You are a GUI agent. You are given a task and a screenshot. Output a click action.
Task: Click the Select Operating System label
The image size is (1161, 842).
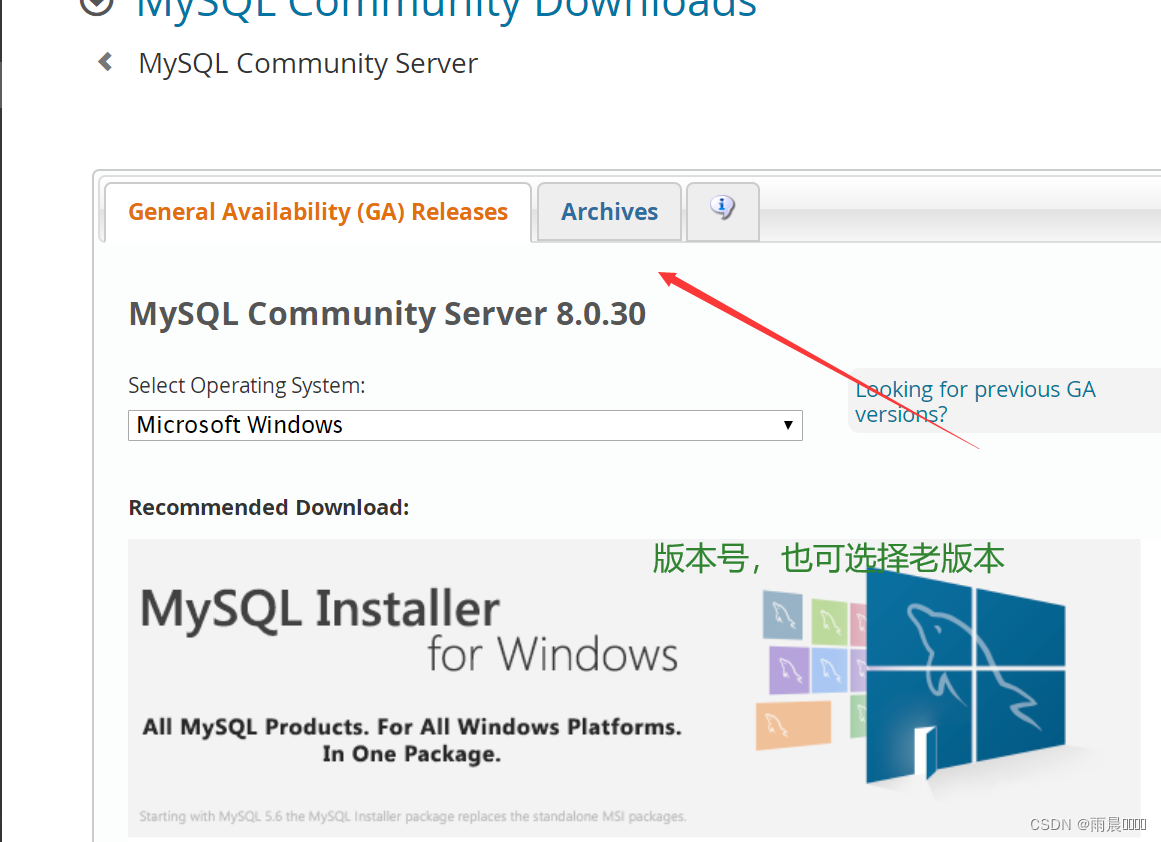click(x=247, y=386)
